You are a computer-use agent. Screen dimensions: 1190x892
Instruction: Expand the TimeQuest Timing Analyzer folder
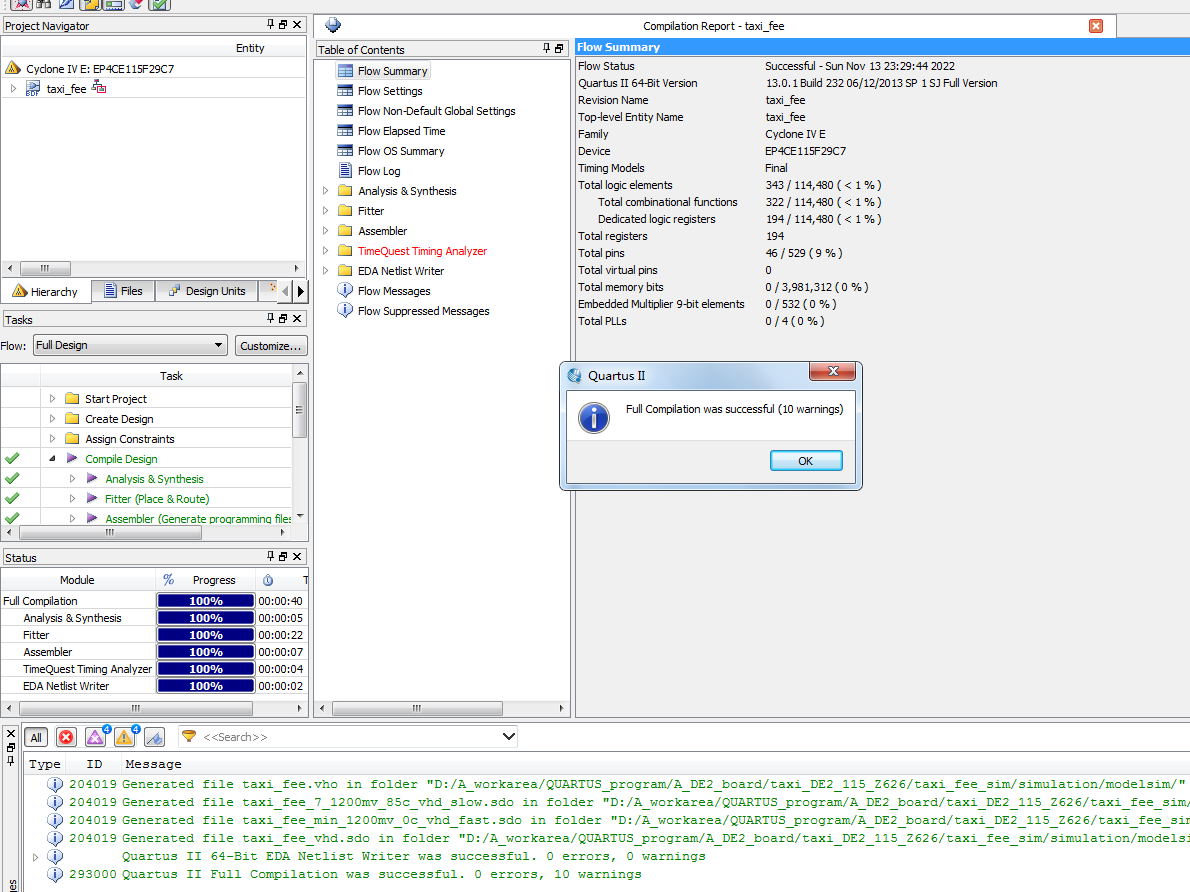pos(325,251)
